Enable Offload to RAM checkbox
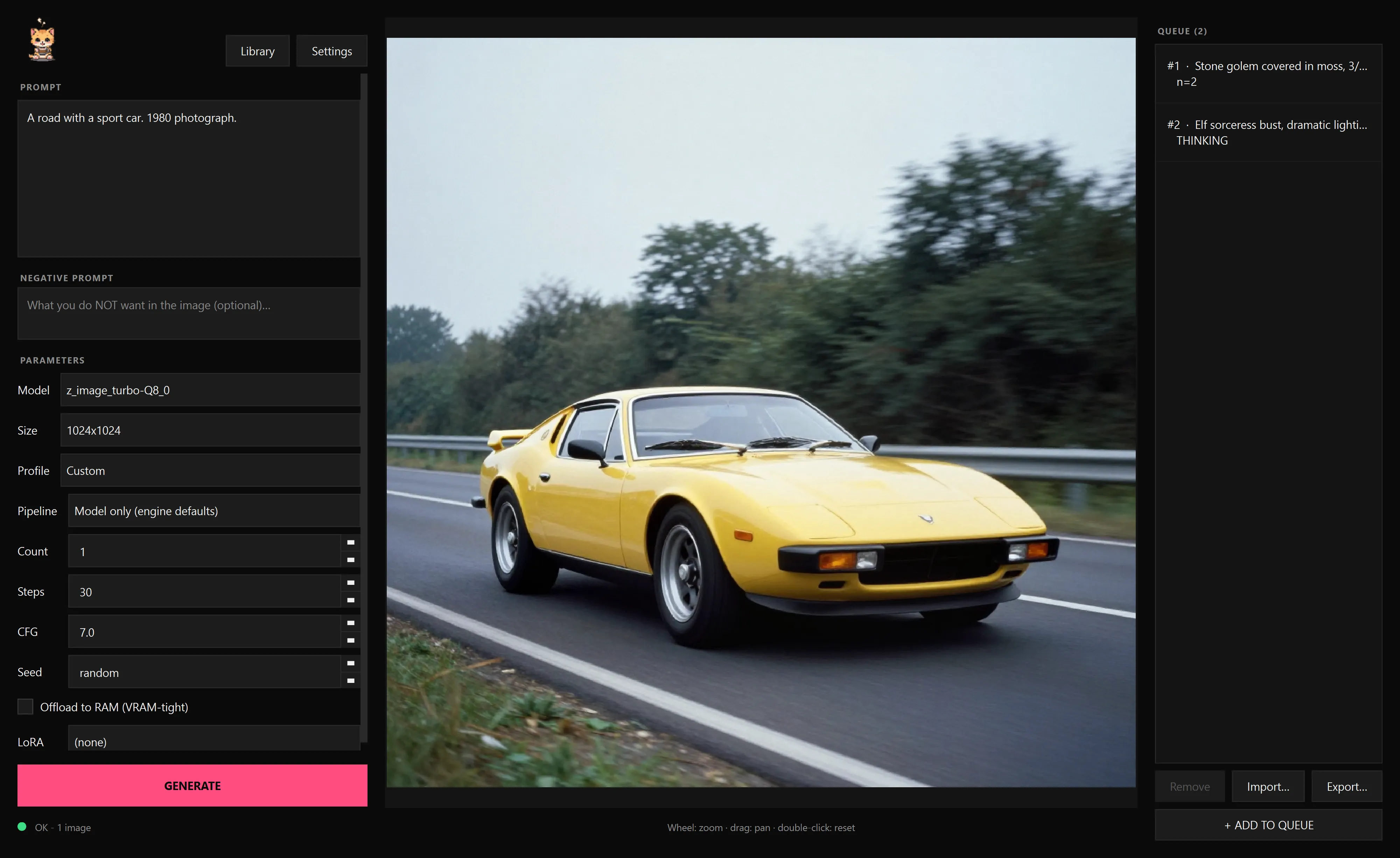The width and height of the screenshot is (1400, 858). coord(25,707)
